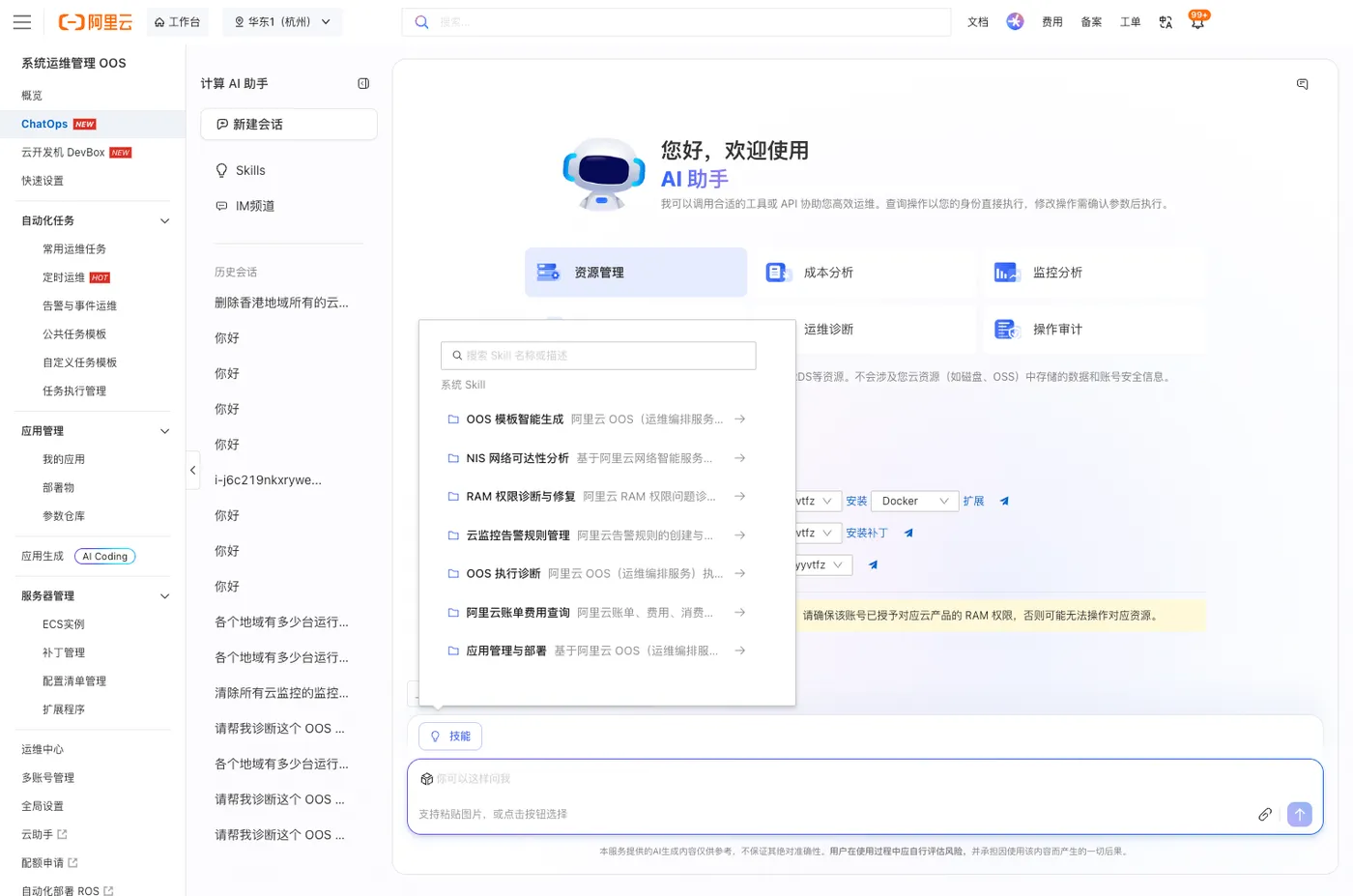The width and height of the screenshot is (1353, 896).
Task: Open arrow for NIS 网络可达性分析 skill
Action: pyautogui.click(x=739, y=458)
